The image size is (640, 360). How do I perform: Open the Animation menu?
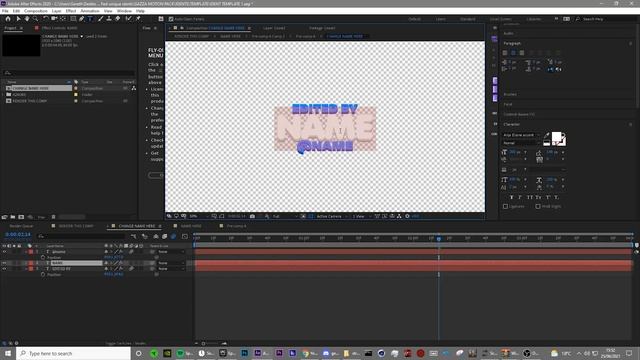[x=90, y=11]
